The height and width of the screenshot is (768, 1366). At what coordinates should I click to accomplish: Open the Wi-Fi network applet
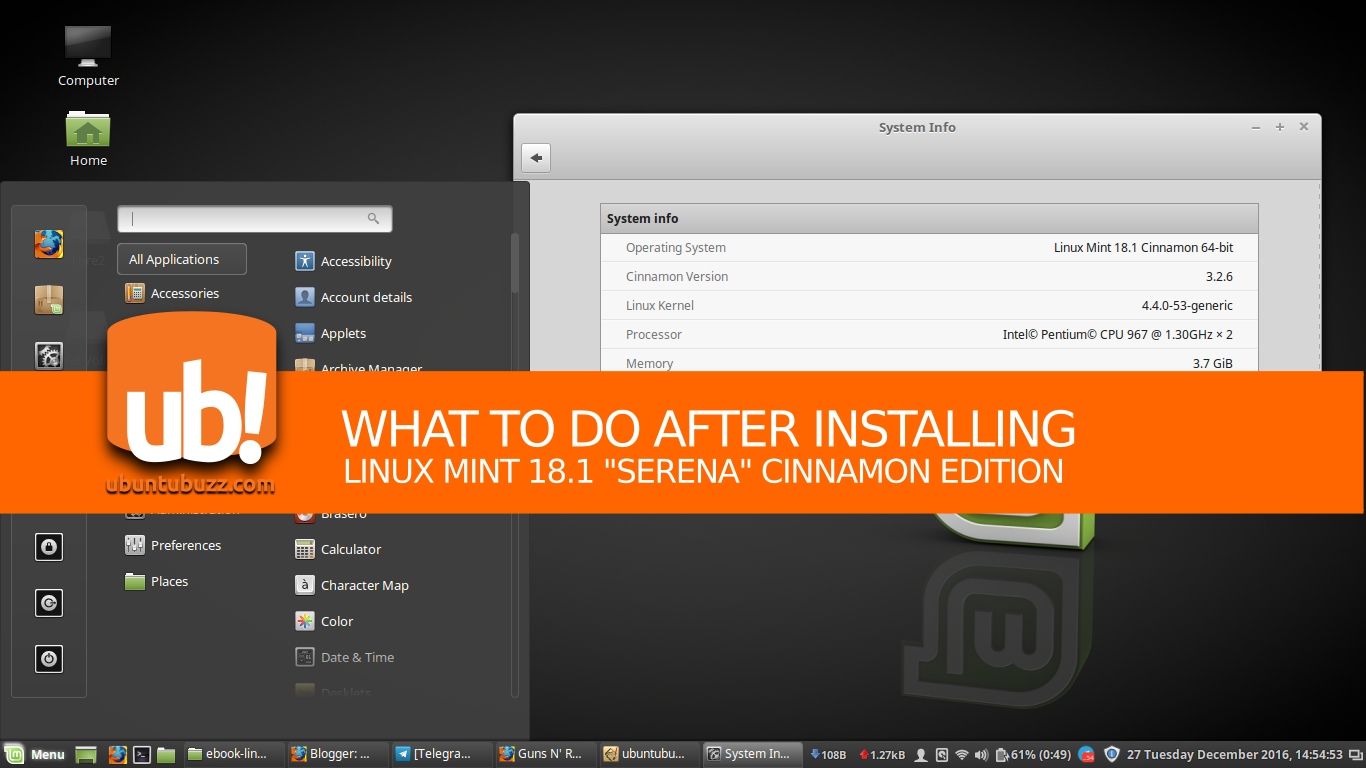962,755
